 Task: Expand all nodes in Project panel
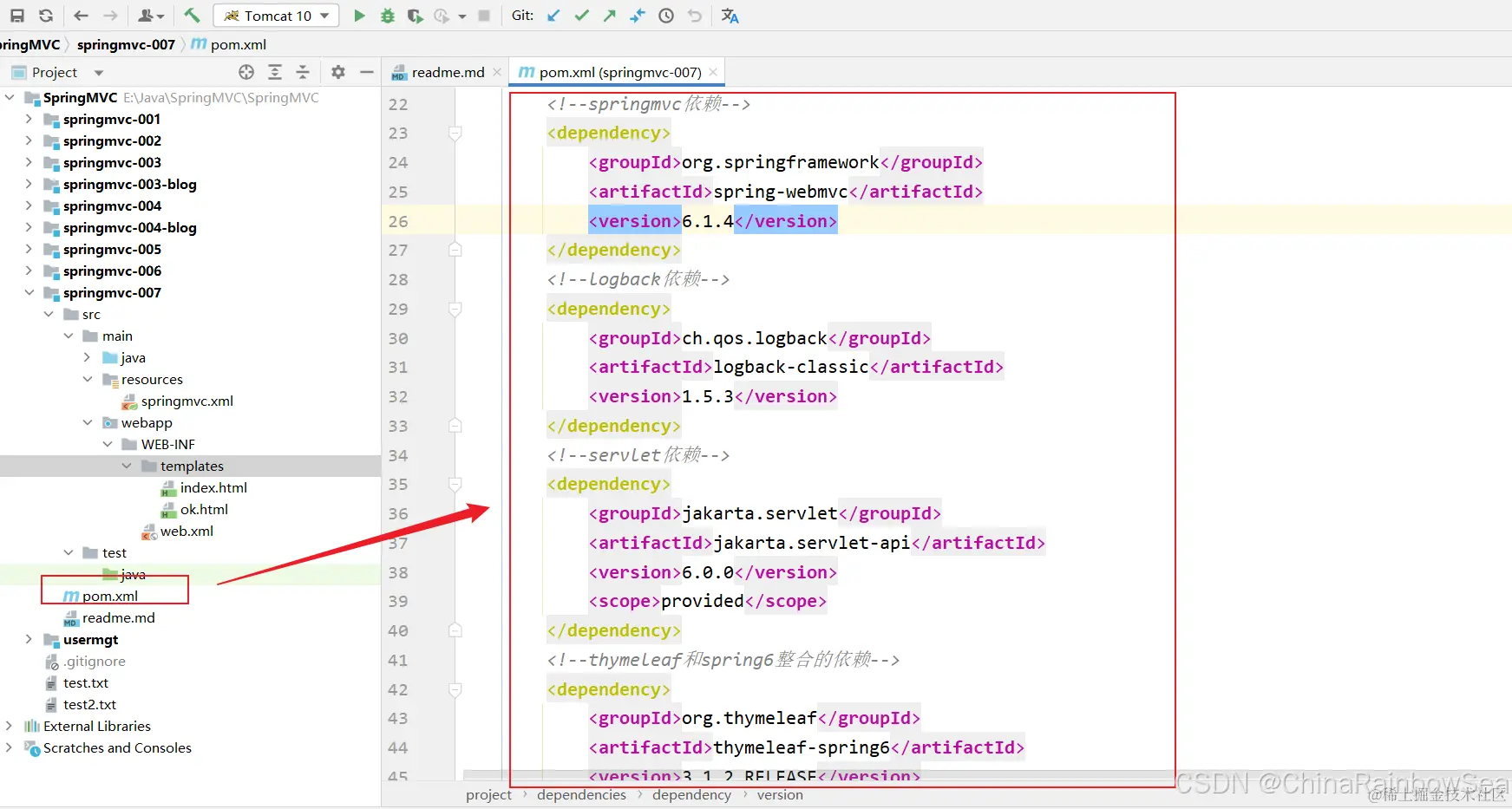tap(275, 72)
